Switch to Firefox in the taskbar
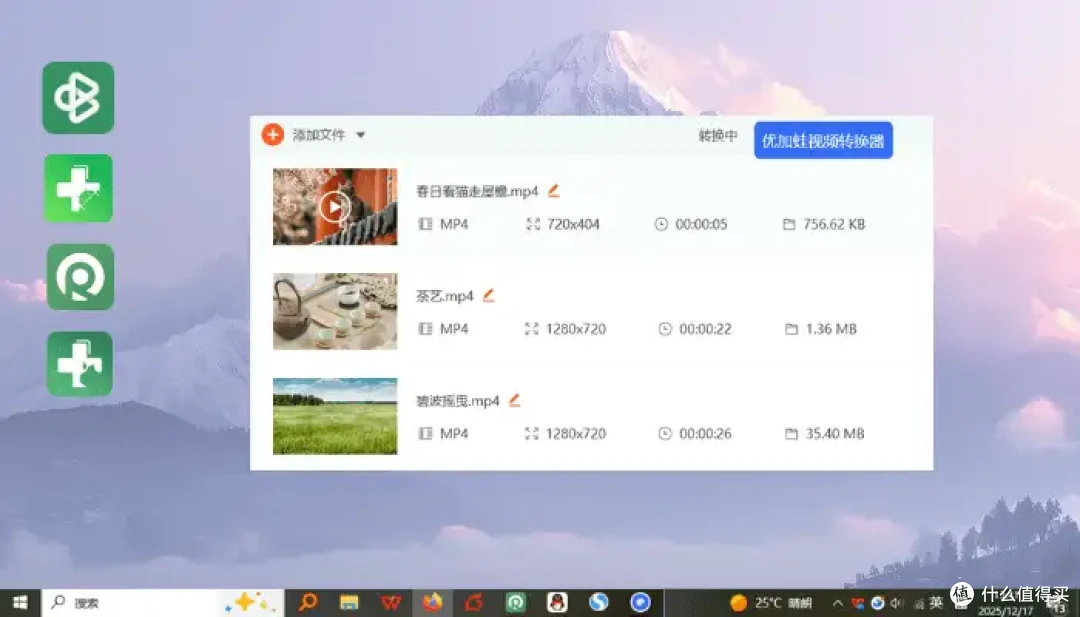1080x617 pixels. coord(433,603)
